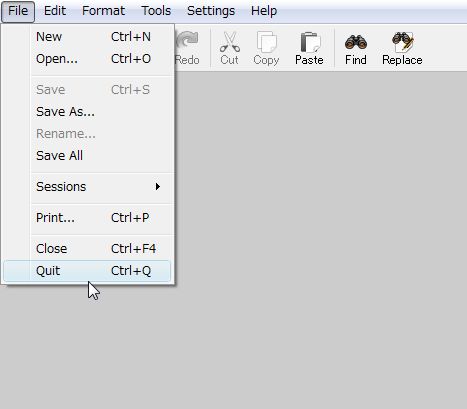467x409 pixels.
Task: Open the Tools menu
Action: [156, 11]
